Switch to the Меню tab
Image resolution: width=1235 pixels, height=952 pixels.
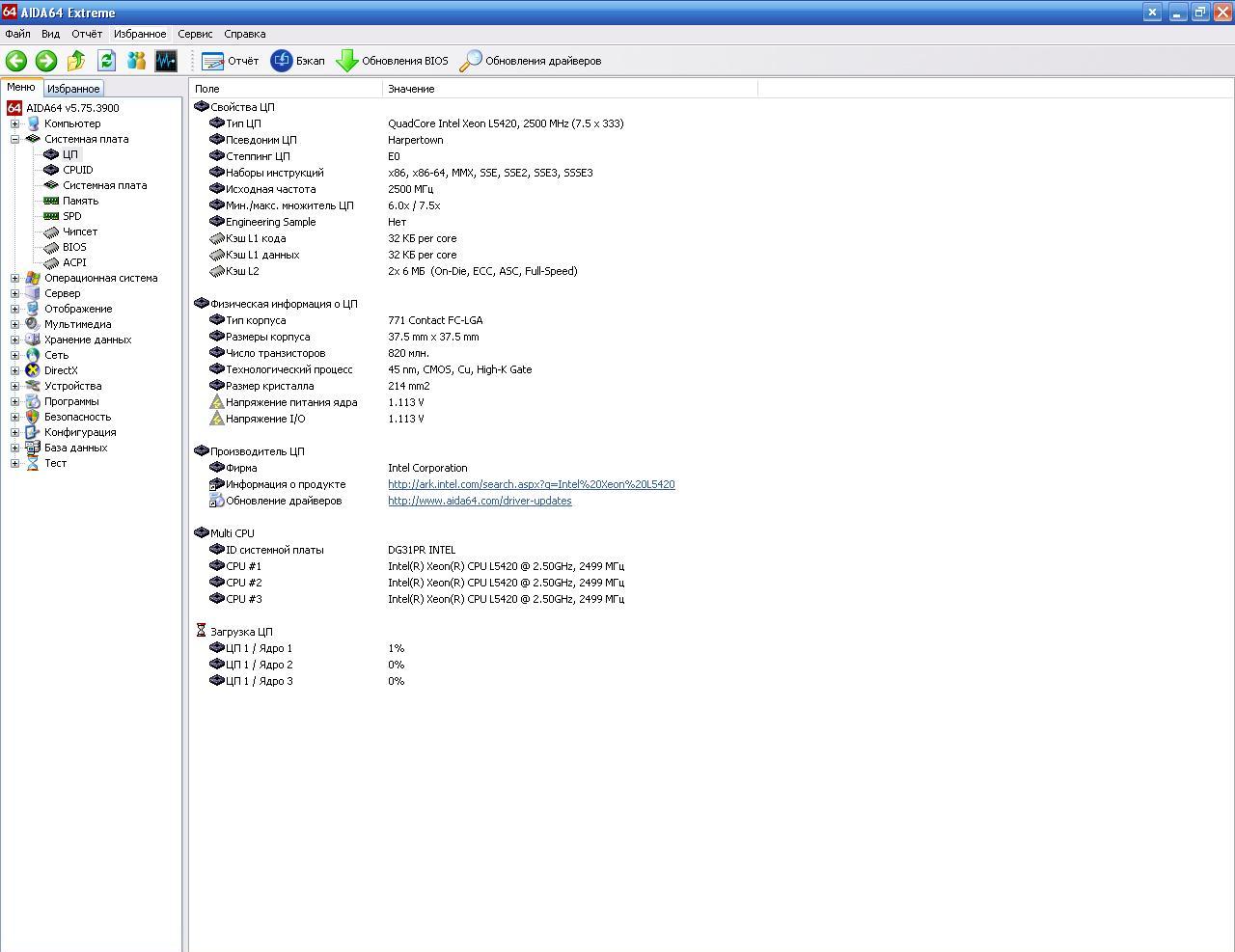20,87
